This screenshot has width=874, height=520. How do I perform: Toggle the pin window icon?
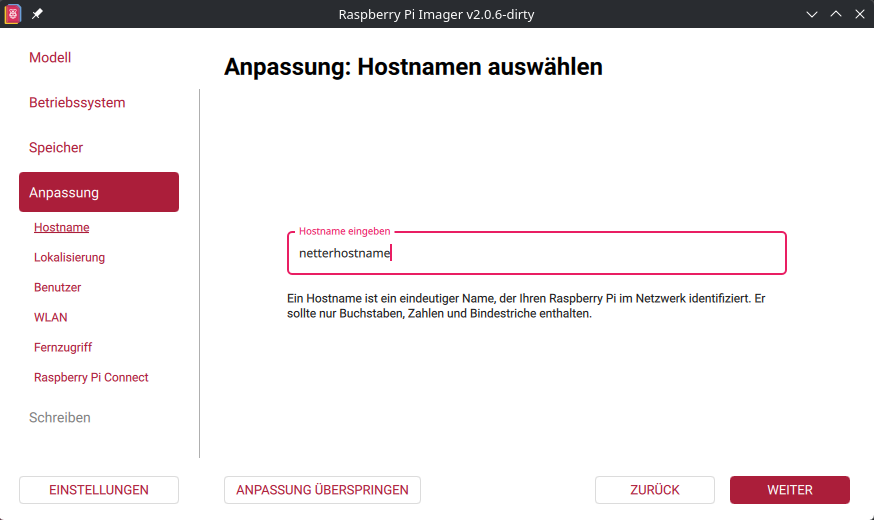coord(37,14)
